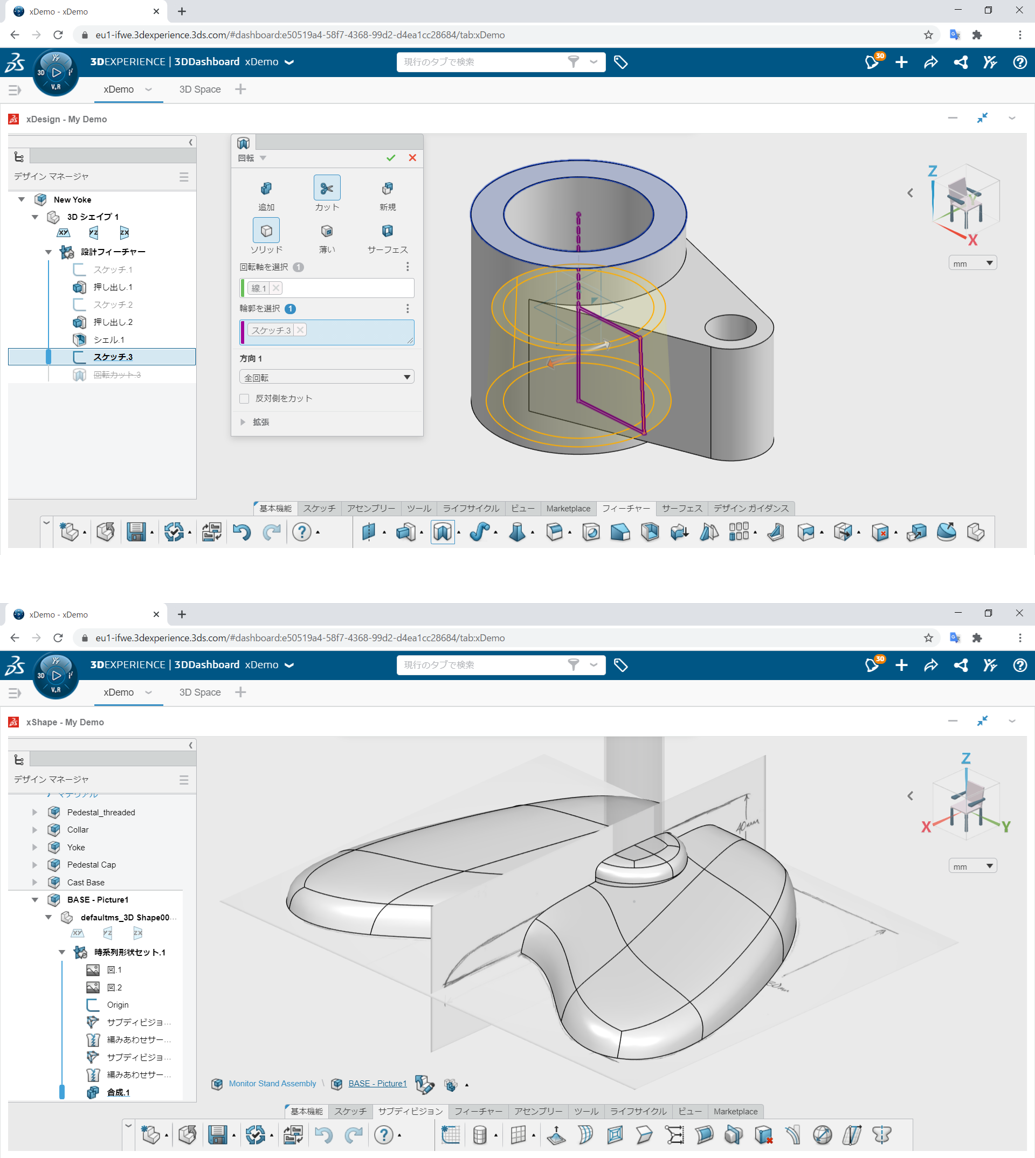Screen dimensions: 1035x1158
Task: Toggle the 薄い option in 回転 panel
Action: pos(327,236)
